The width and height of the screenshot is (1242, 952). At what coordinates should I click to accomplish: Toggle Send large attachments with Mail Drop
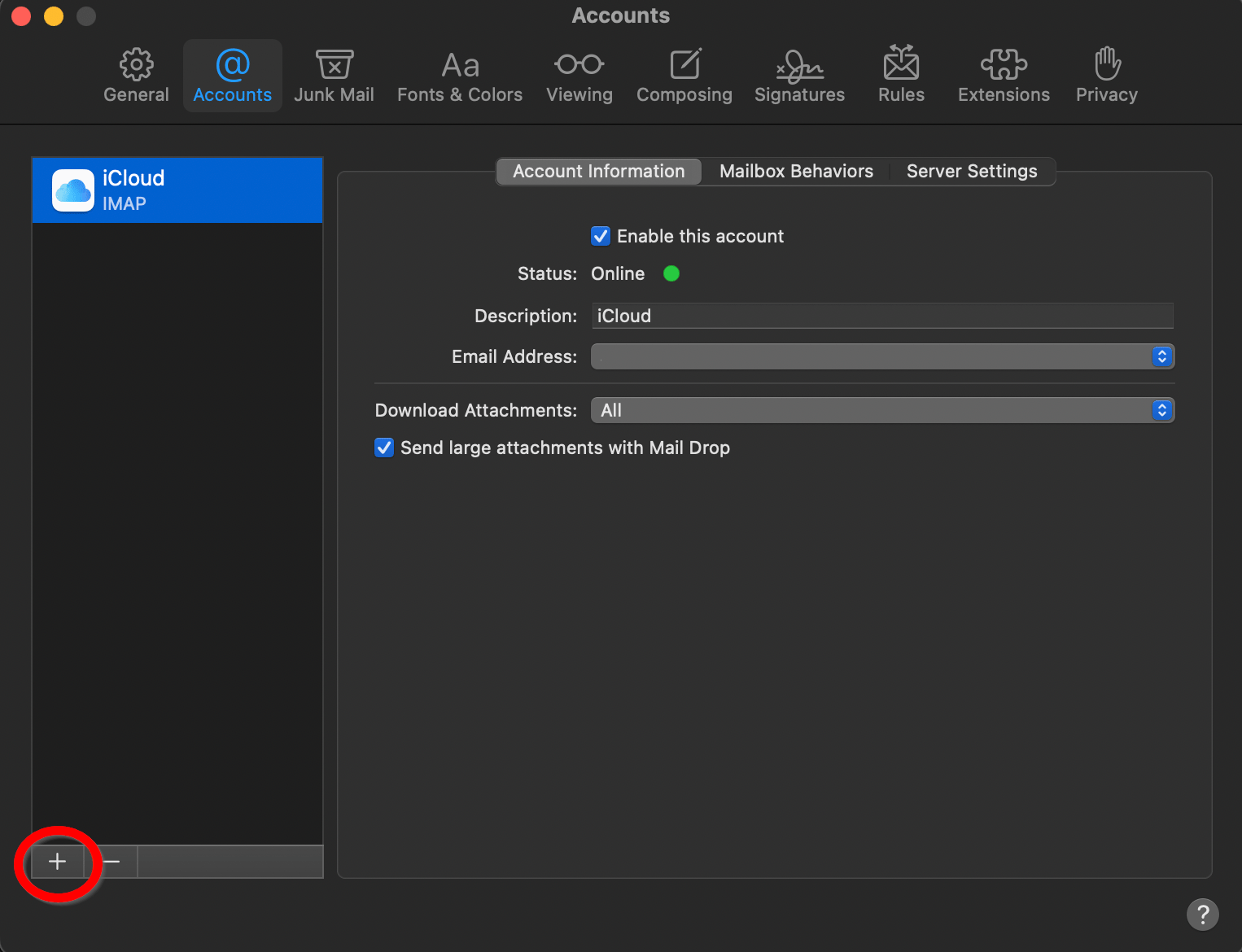pyautogui.click(x=384, y=448)
